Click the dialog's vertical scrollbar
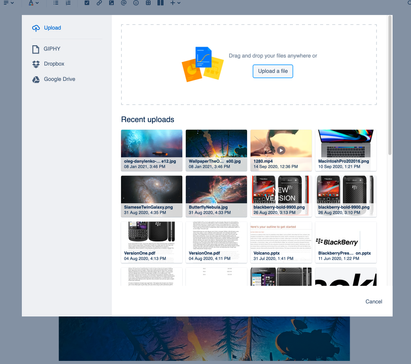Image resolution: width=411 pixels, height=364 pixels. (390, 85)
